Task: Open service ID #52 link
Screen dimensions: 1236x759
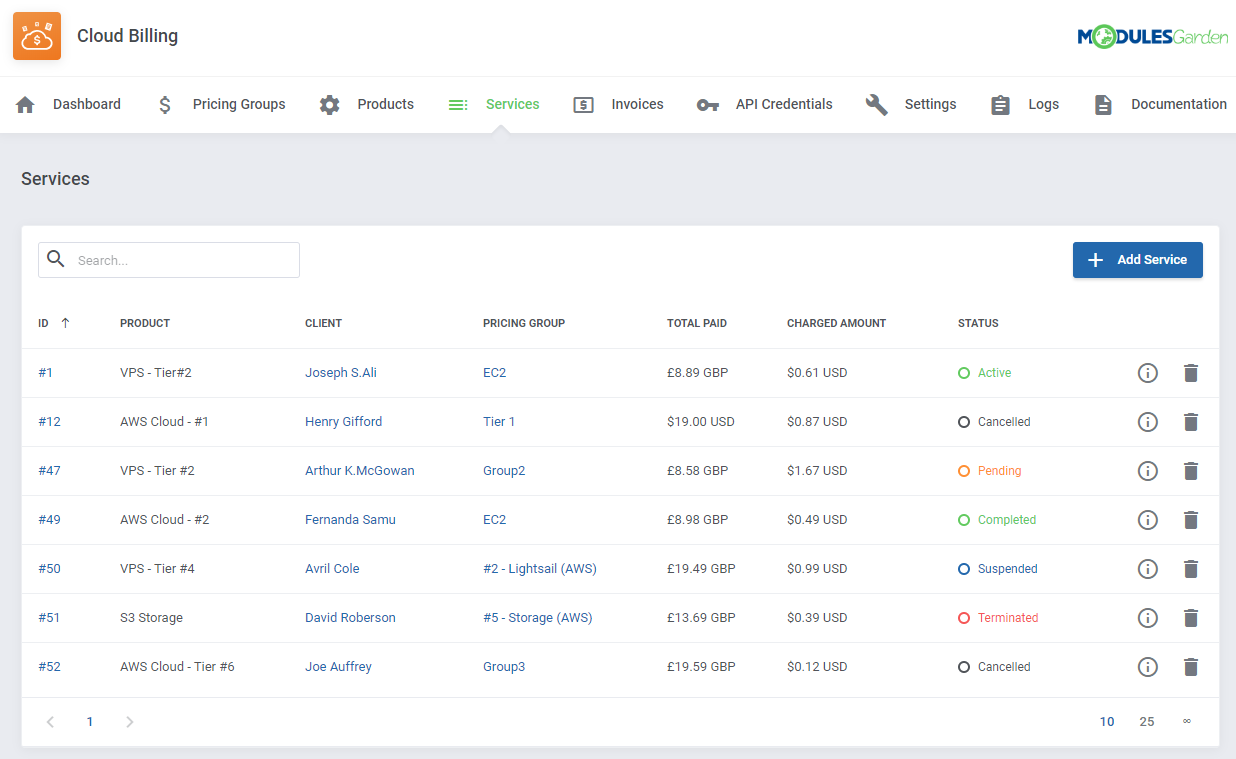Action: (x=49, y=667)
